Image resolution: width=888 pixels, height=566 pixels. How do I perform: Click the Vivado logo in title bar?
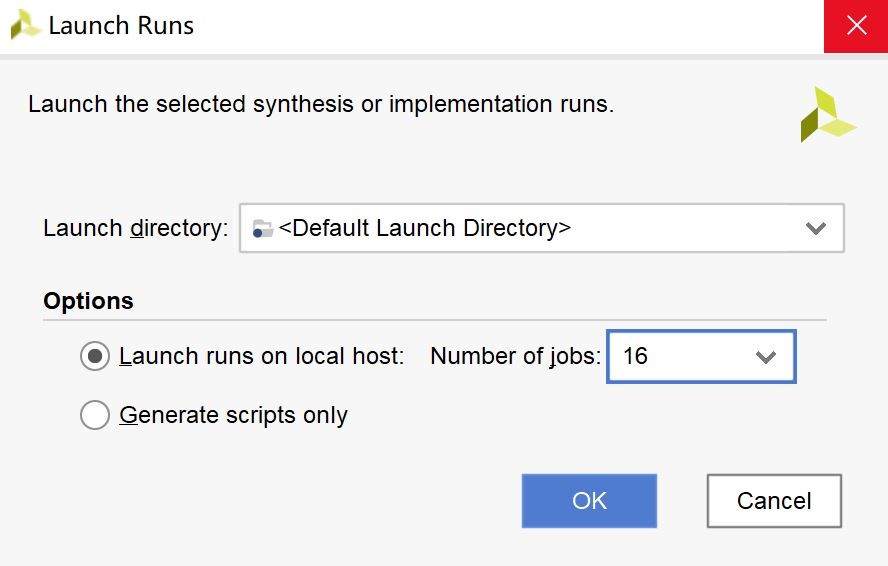[x=25, y=25]
